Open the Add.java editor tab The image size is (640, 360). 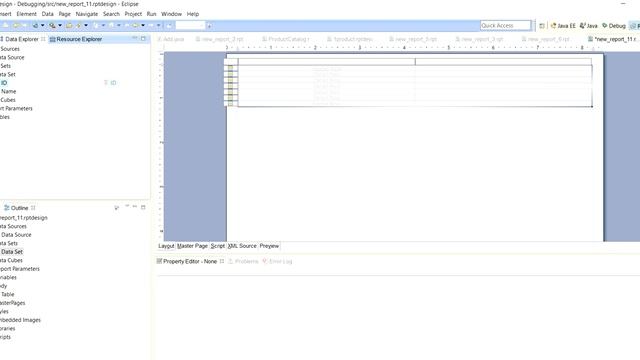click(171, 39)
